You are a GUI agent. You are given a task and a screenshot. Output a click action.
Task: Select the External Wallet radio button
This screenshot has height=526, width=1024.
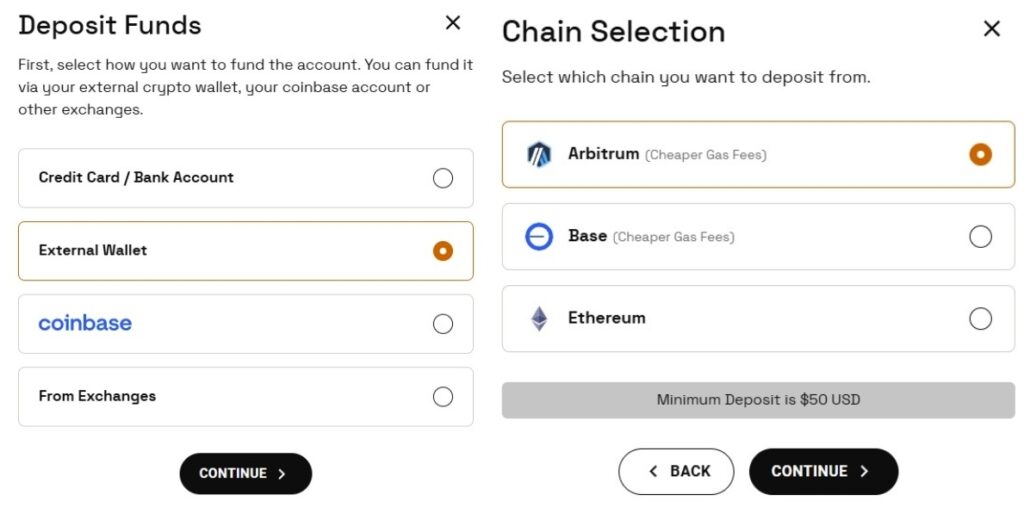(442, 251)
